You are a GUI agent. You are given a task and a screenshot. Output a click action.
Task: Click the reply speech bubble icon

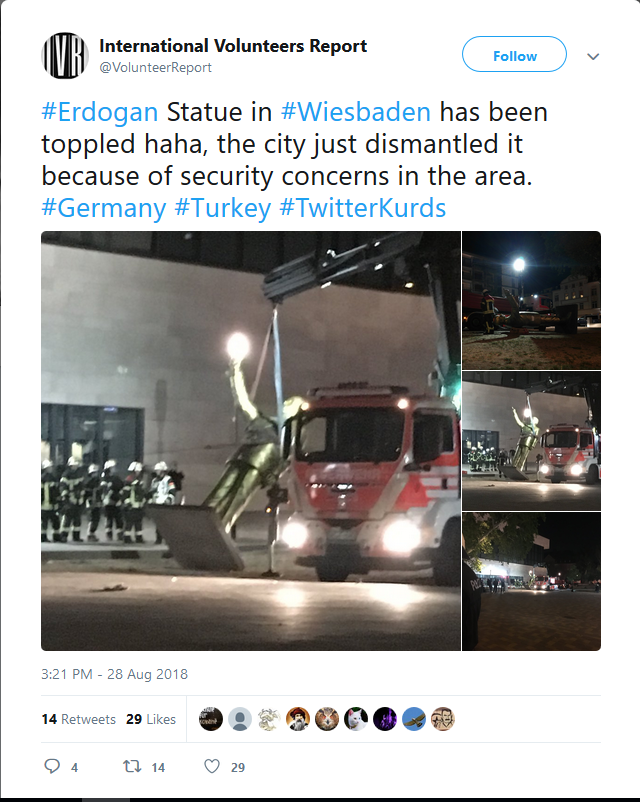[52, 766]
